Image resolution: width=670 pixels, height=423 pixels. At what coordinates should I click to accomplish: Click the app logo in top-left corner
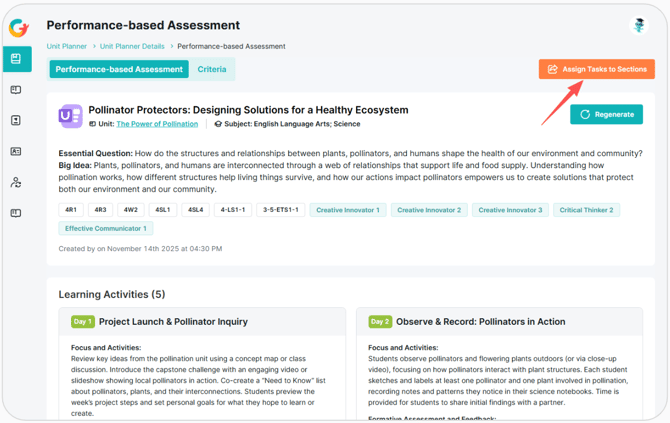click(17, 27)
